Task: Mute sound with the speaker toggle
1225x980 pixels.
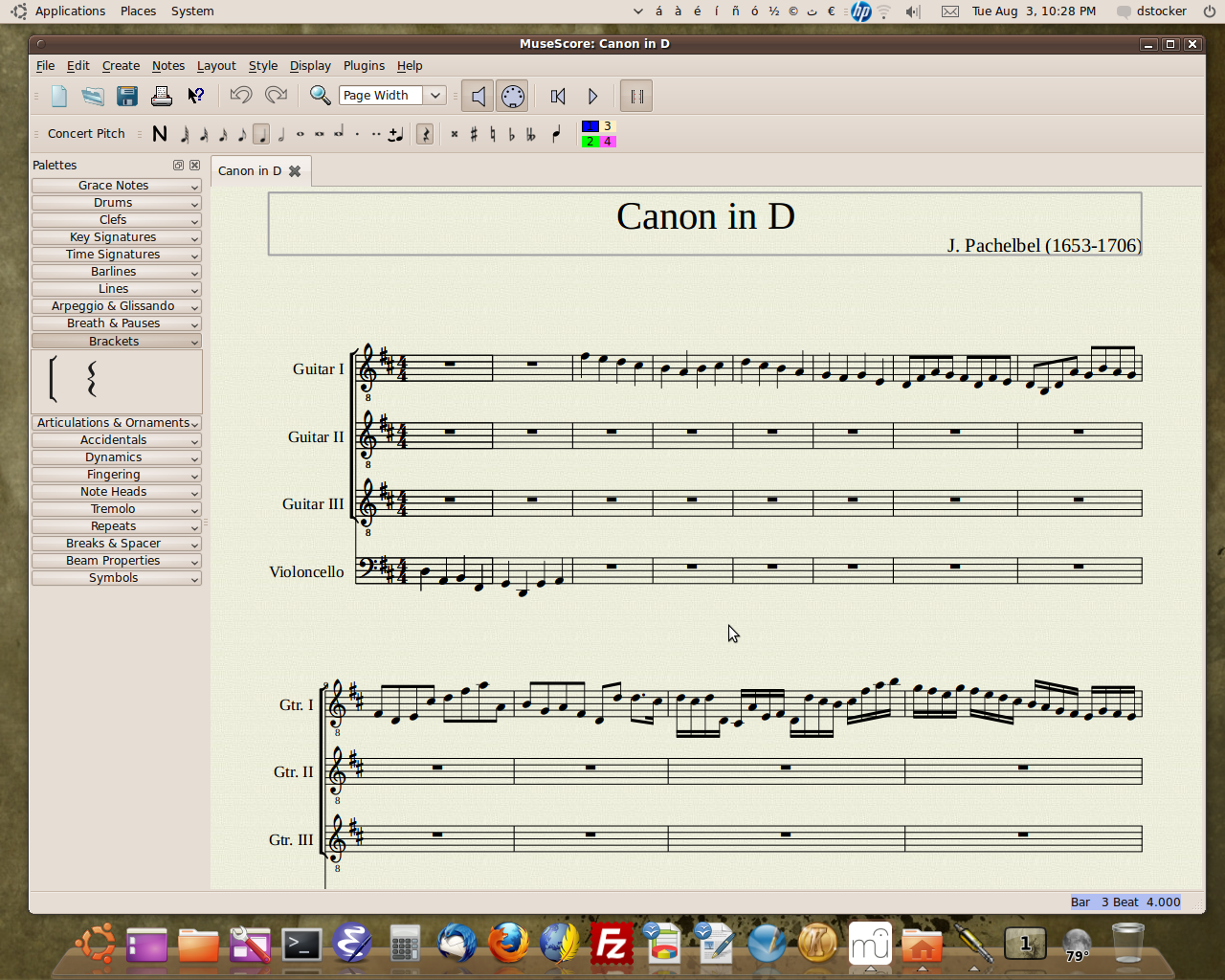Action: click(478, 96)
